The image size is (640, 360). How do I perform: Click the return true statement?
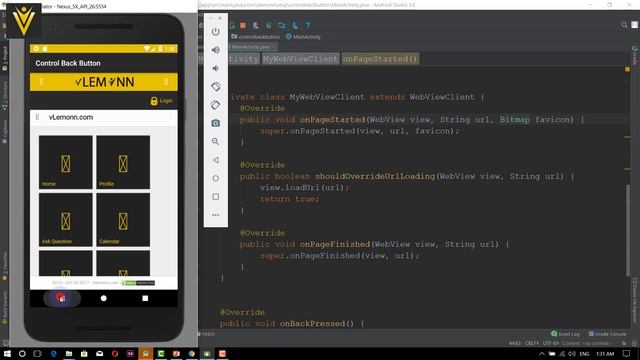(x=290, y=199)
